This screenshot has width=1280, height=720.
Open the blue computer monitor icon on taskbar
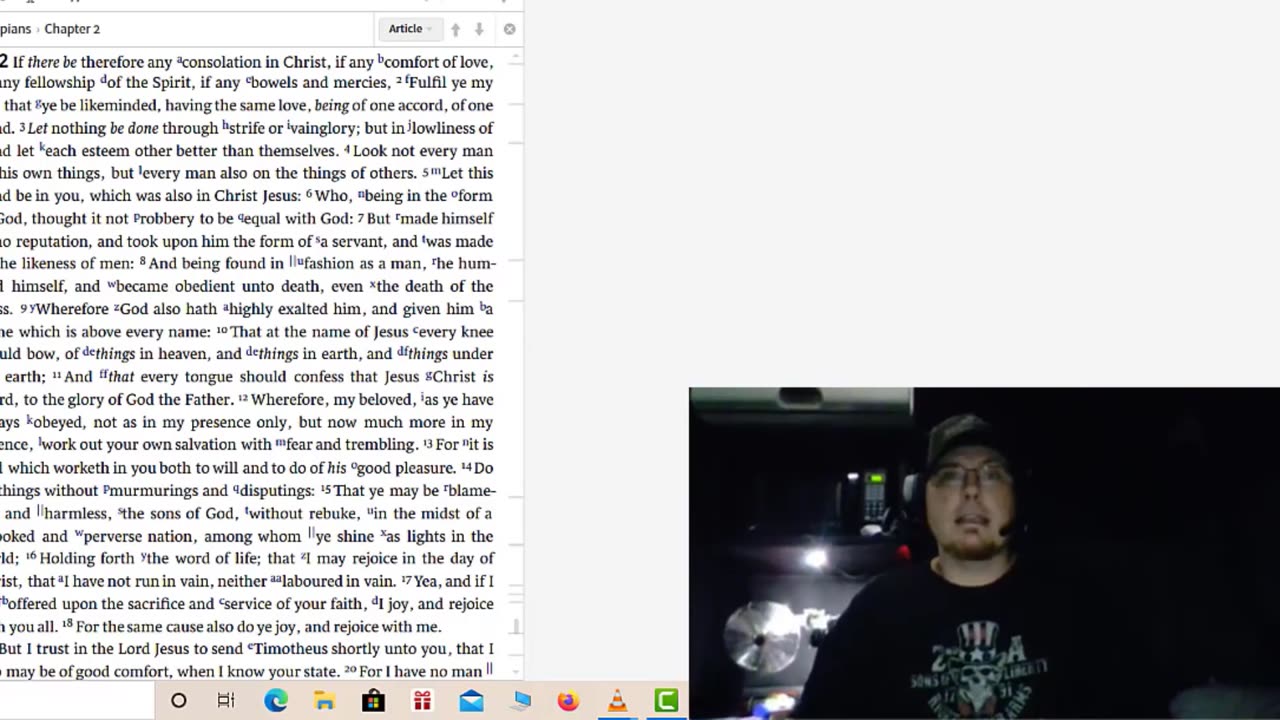point(520,701)
